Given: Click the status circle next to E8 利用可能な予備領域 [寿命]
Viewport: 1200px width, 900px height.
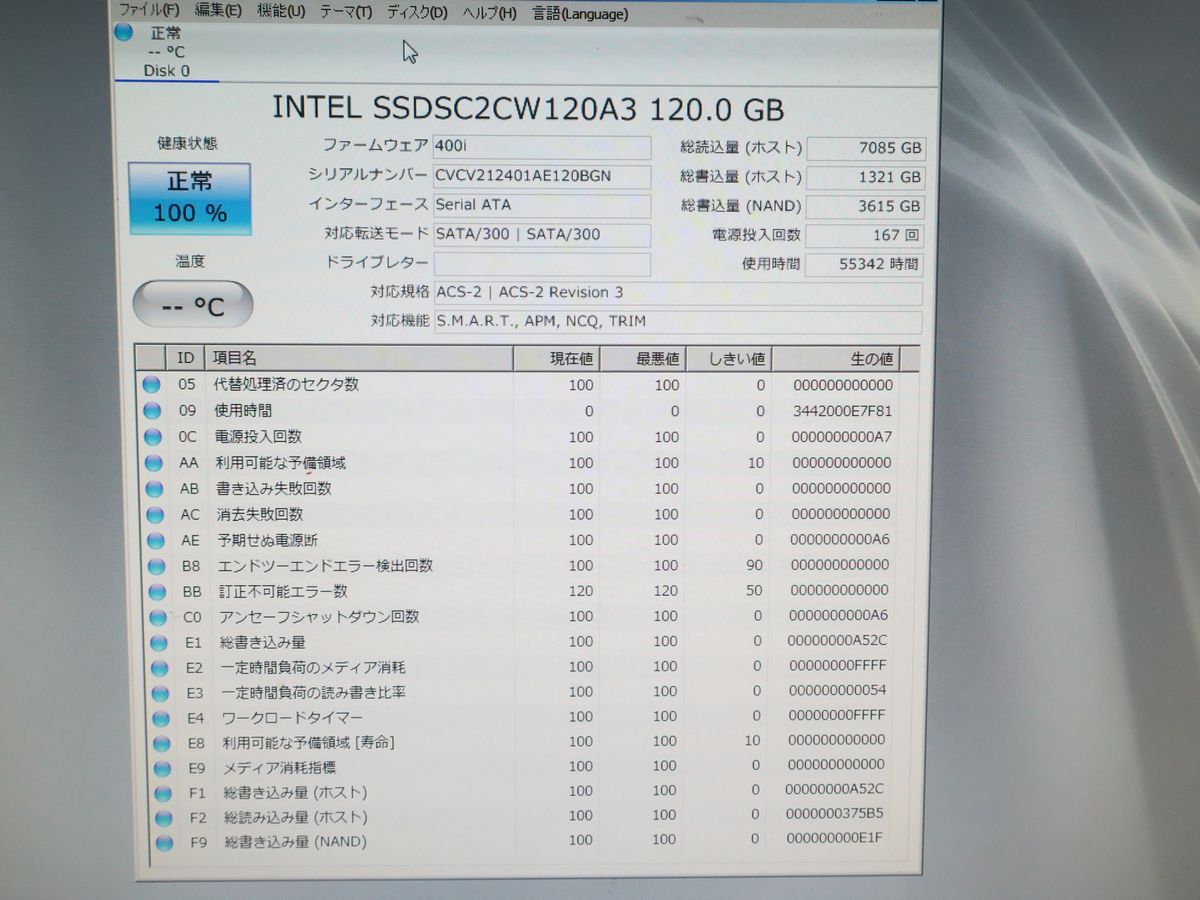Looking at the screenshot, I should 153,742.
